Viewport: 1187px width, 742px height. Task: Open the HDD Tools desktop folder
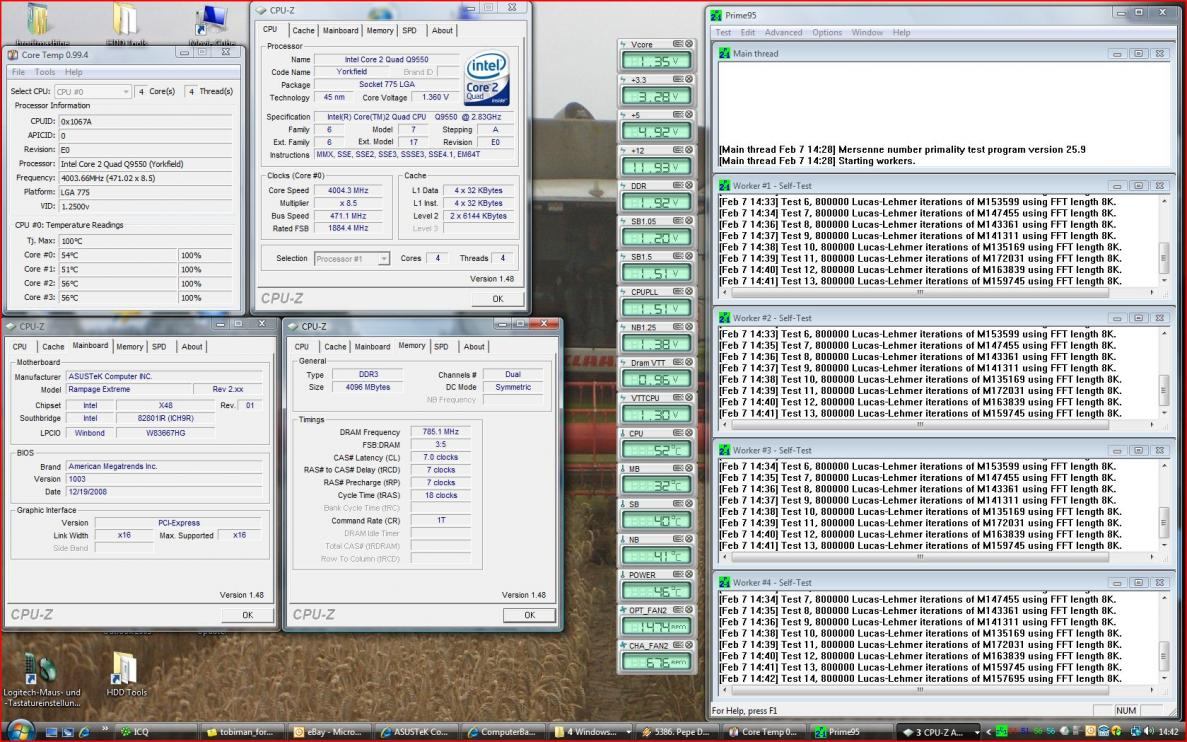pyautogui.click(x=126, y=675)
